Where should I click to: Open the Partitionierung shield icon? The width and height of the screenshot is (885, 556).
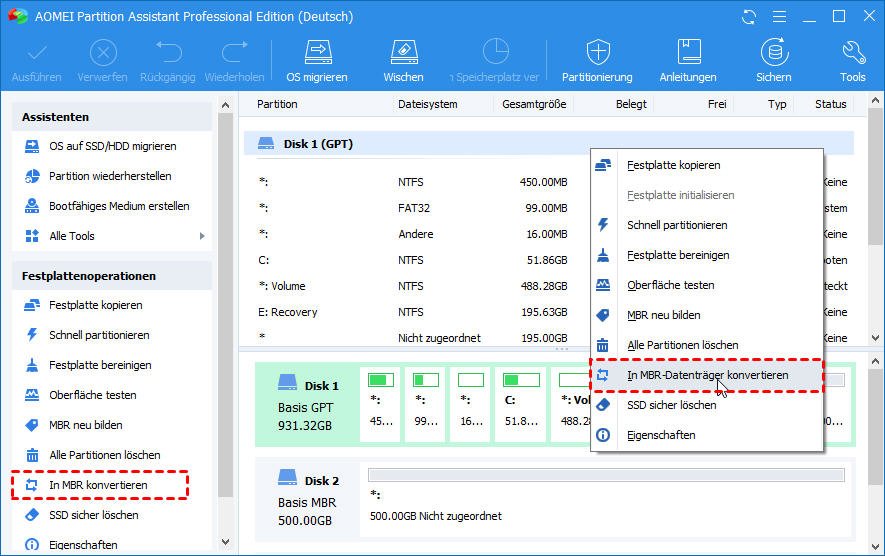pos(598,52)
